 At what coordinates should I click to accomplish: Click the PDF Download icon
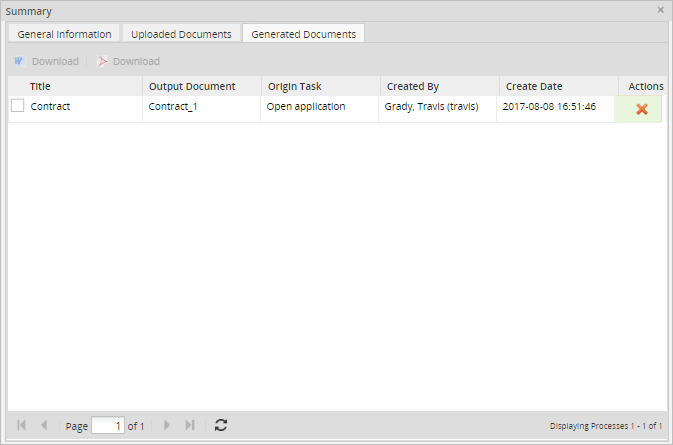point(102,61)
